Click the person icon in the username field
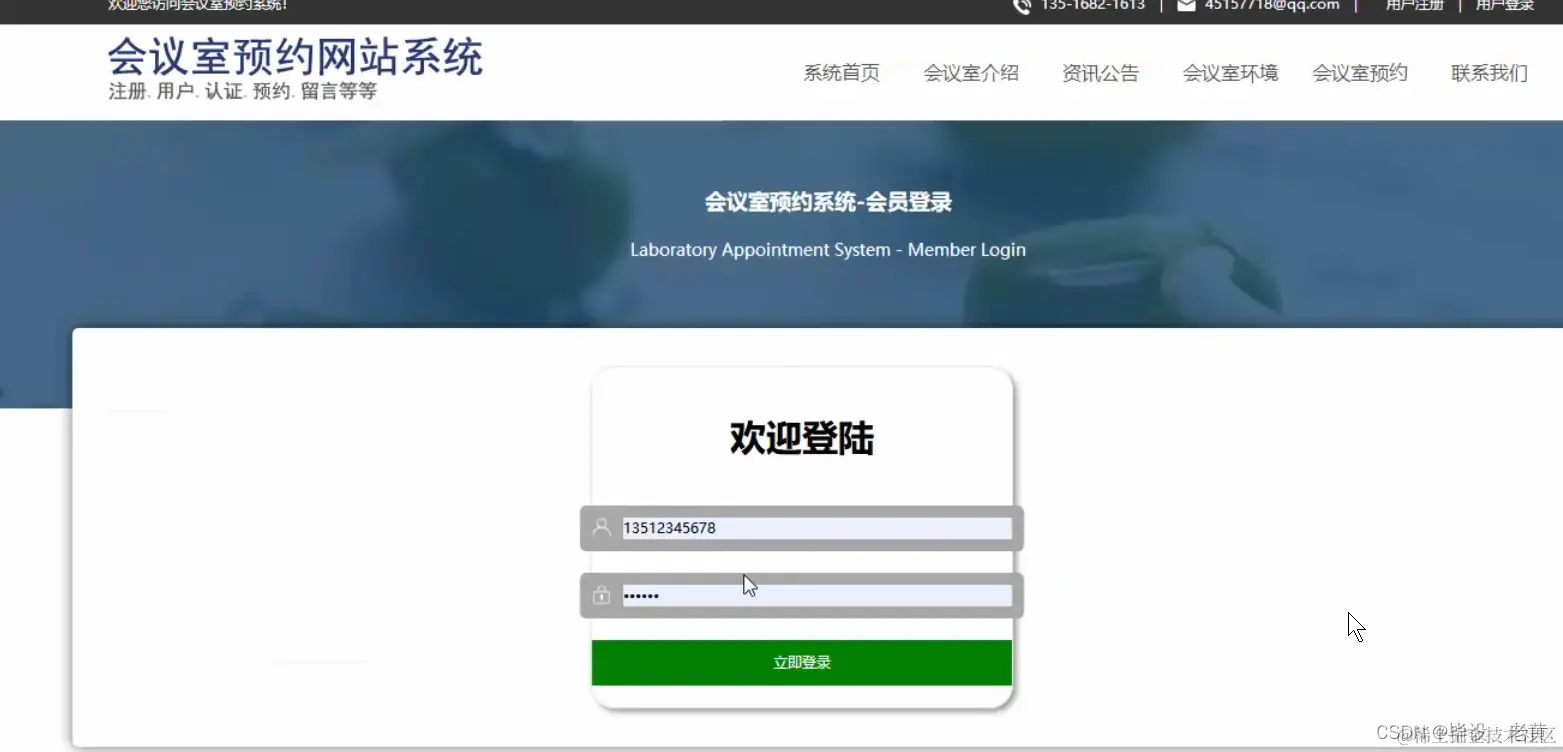Viewport: 1563px width, 752px height. point(601,527)
